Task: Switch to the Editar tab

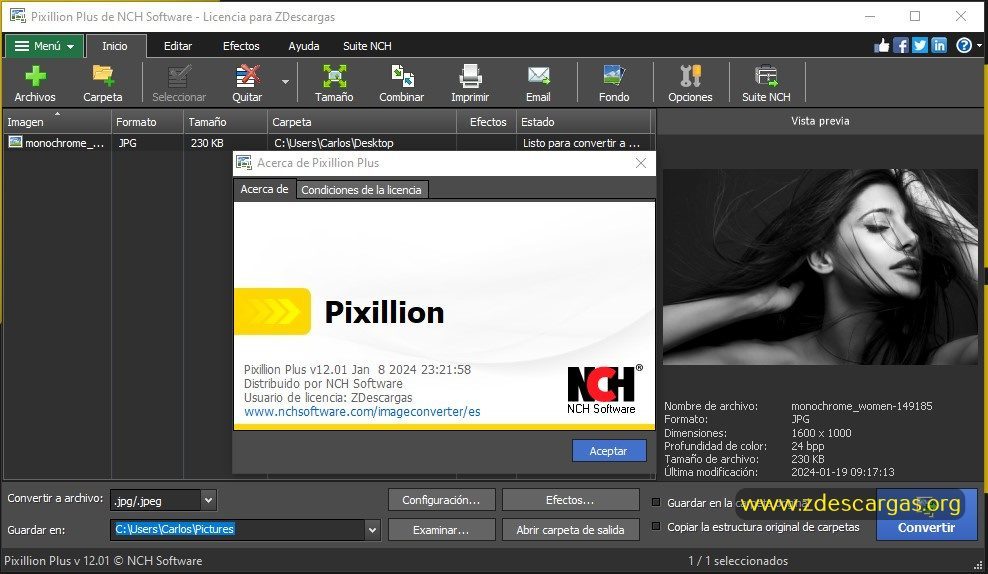Action: click(178, 46)
